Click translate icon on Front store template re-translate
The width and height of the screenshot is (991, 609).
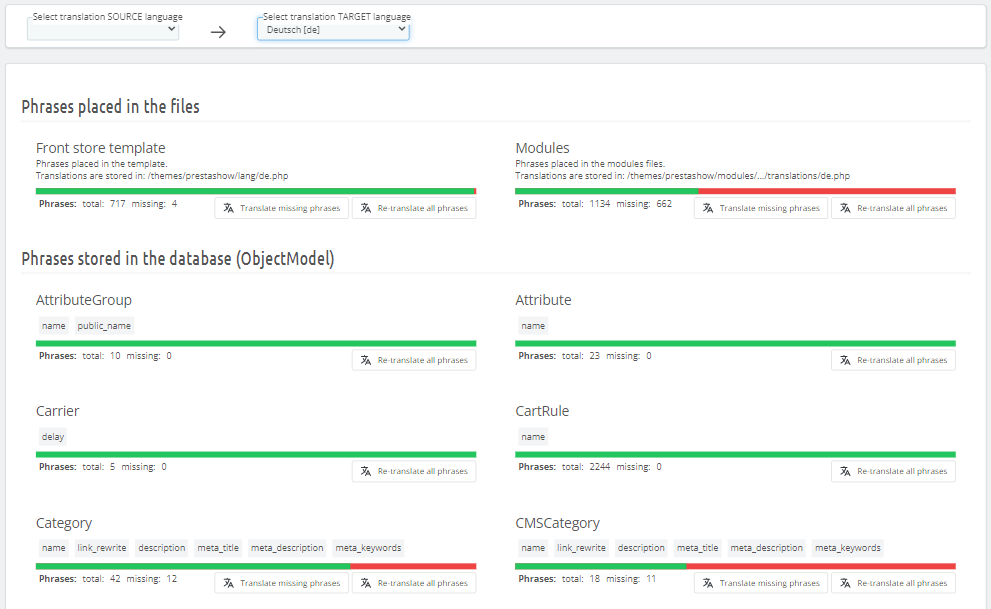[366, 208]
